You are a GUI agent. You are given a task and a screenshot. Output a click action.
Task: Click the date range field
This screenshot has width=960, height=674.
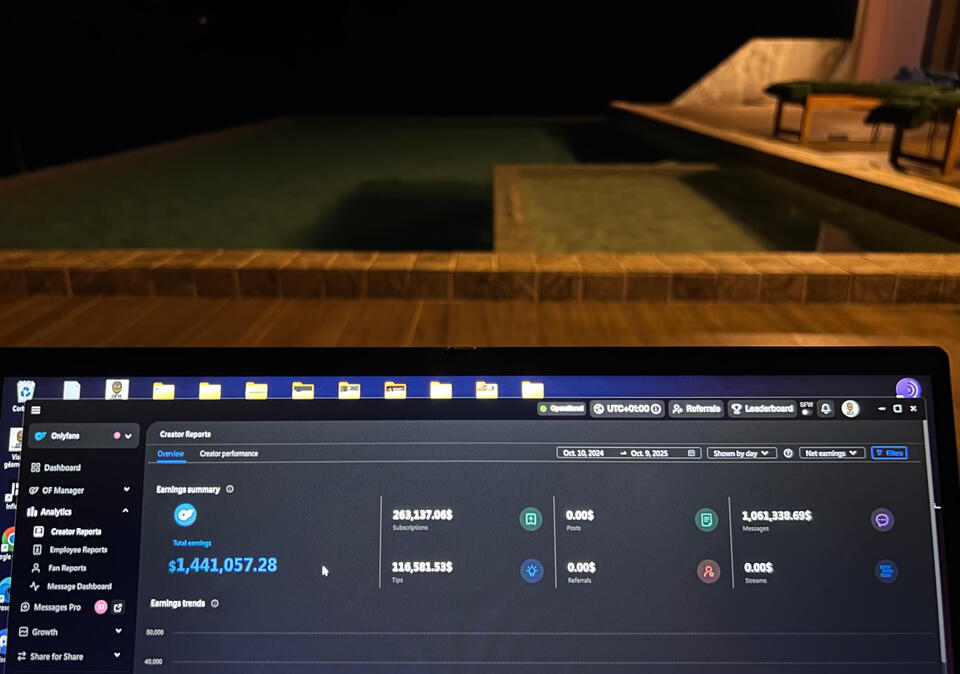tap(628, 453)
